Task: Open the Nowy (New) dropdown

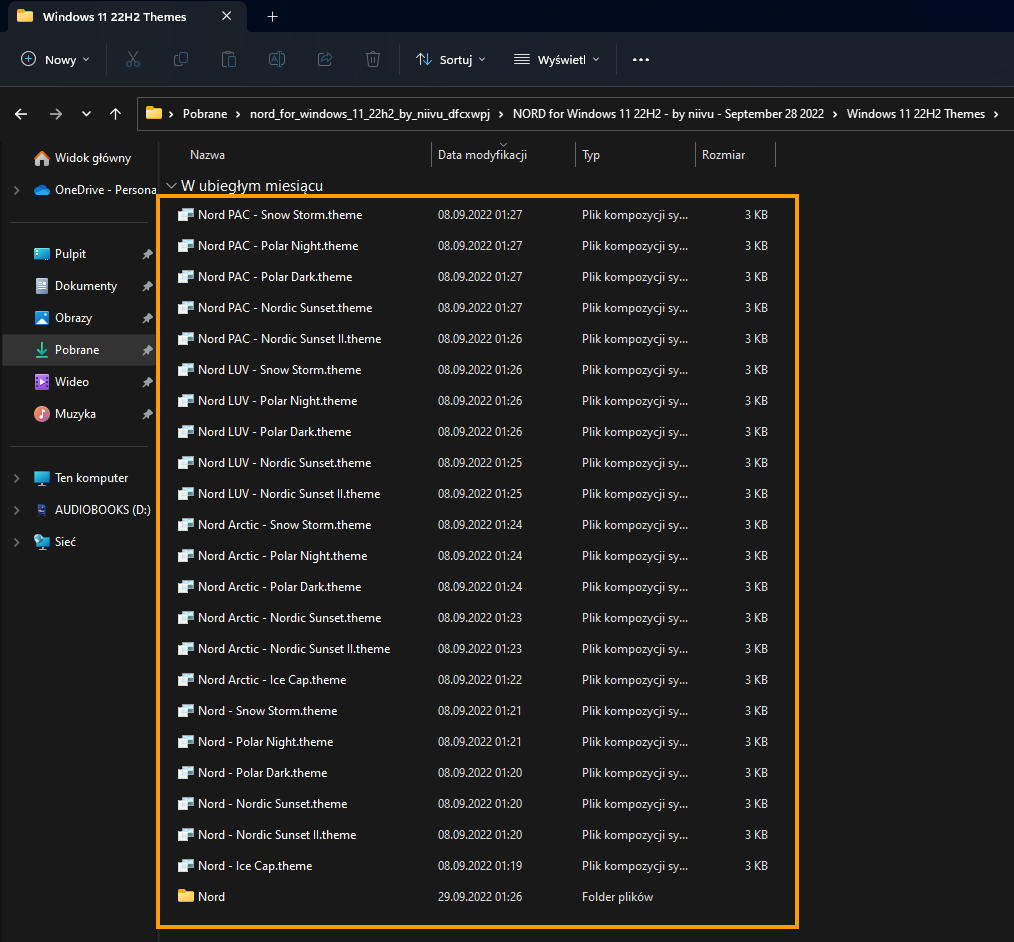Action: 56,59
